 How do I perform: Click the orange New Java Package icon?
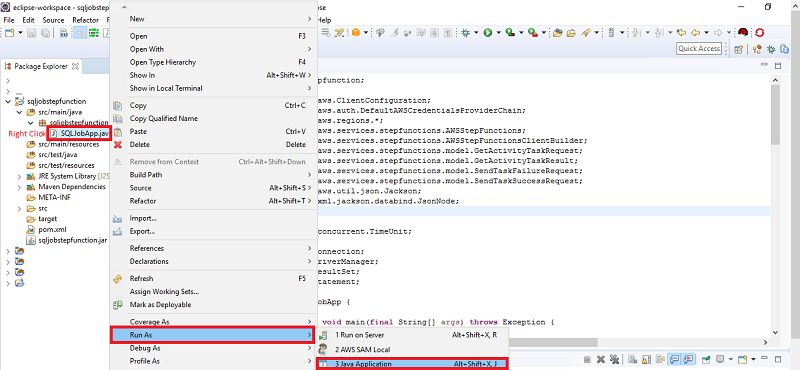pyautogui.click(x=356, y=32)
